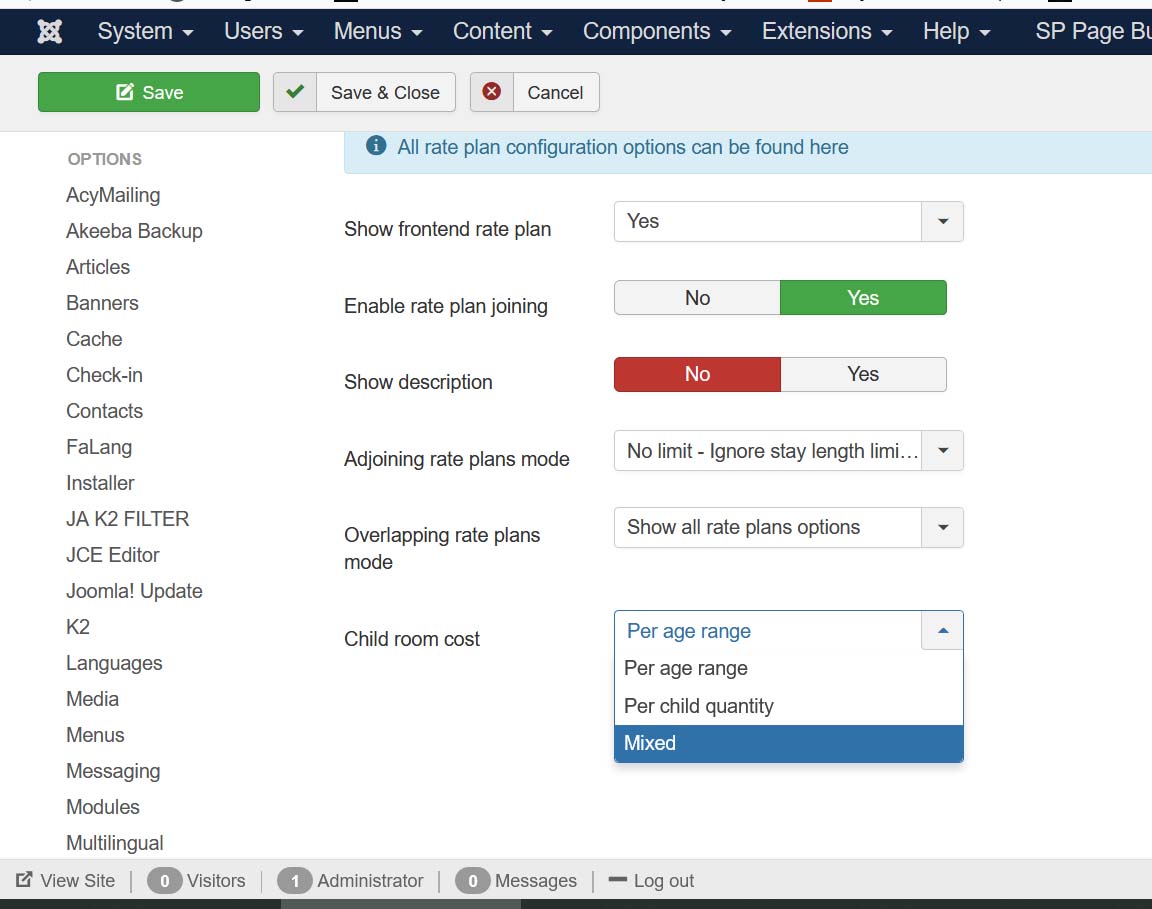Click the Administrator count badge
1152x909 pixels.
pos(295,881)
